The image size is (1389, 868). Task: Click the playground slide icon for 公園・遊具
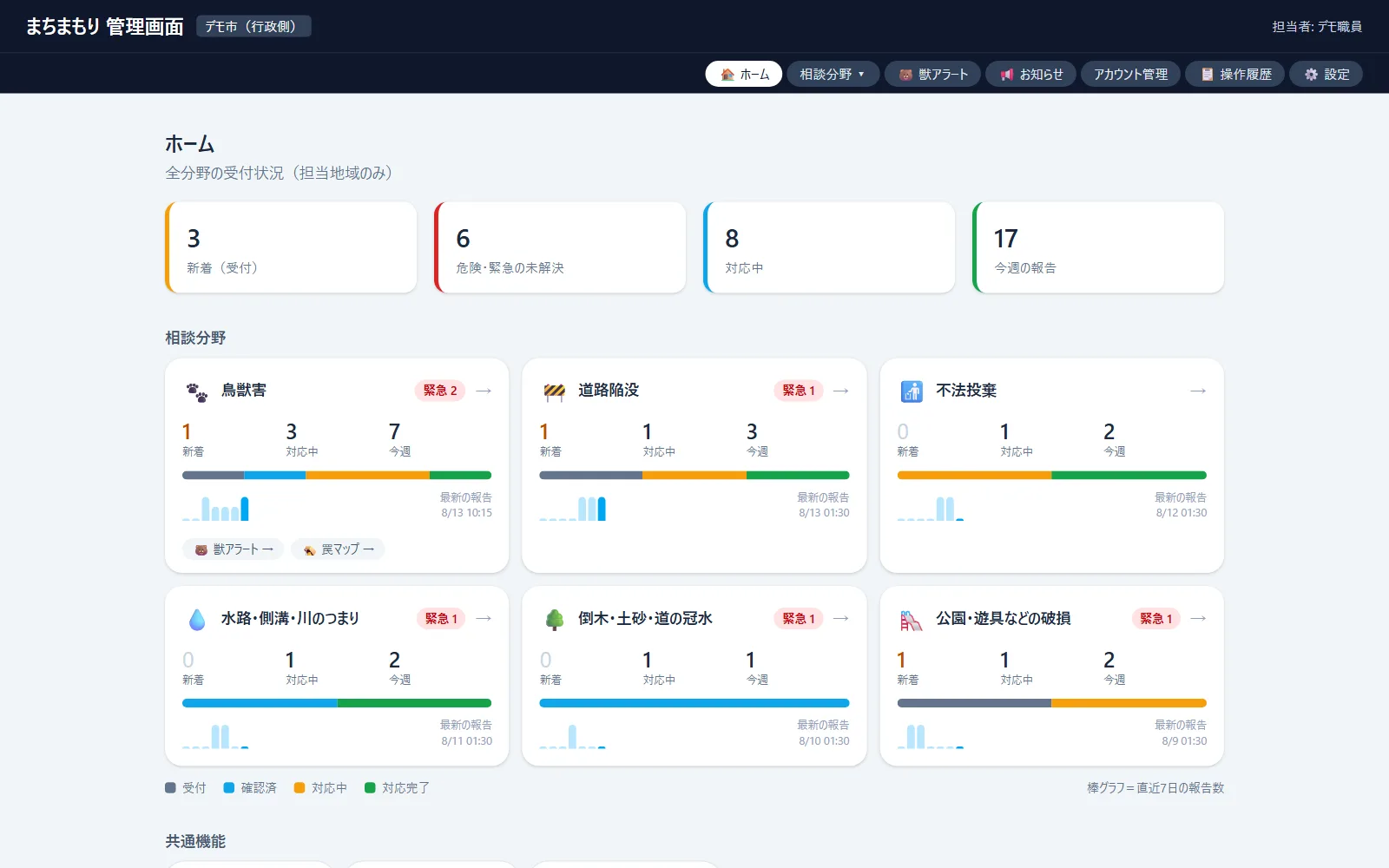pyautogui.click(x=911, y=620)
